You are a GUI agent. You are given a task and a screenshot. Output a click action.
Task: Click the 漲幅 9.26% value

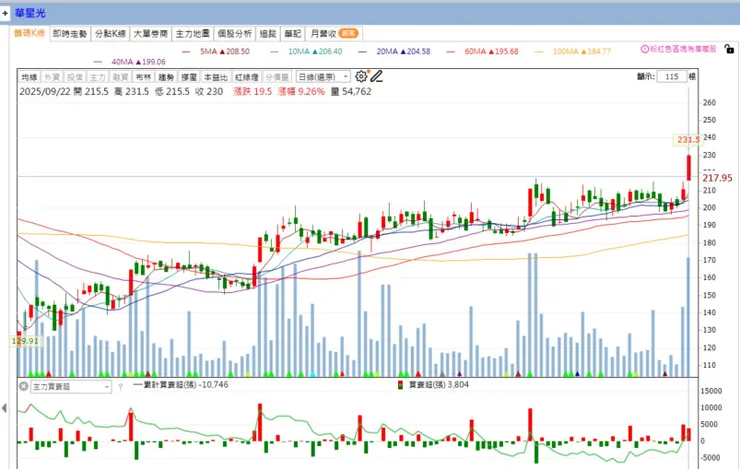point(301,92)
